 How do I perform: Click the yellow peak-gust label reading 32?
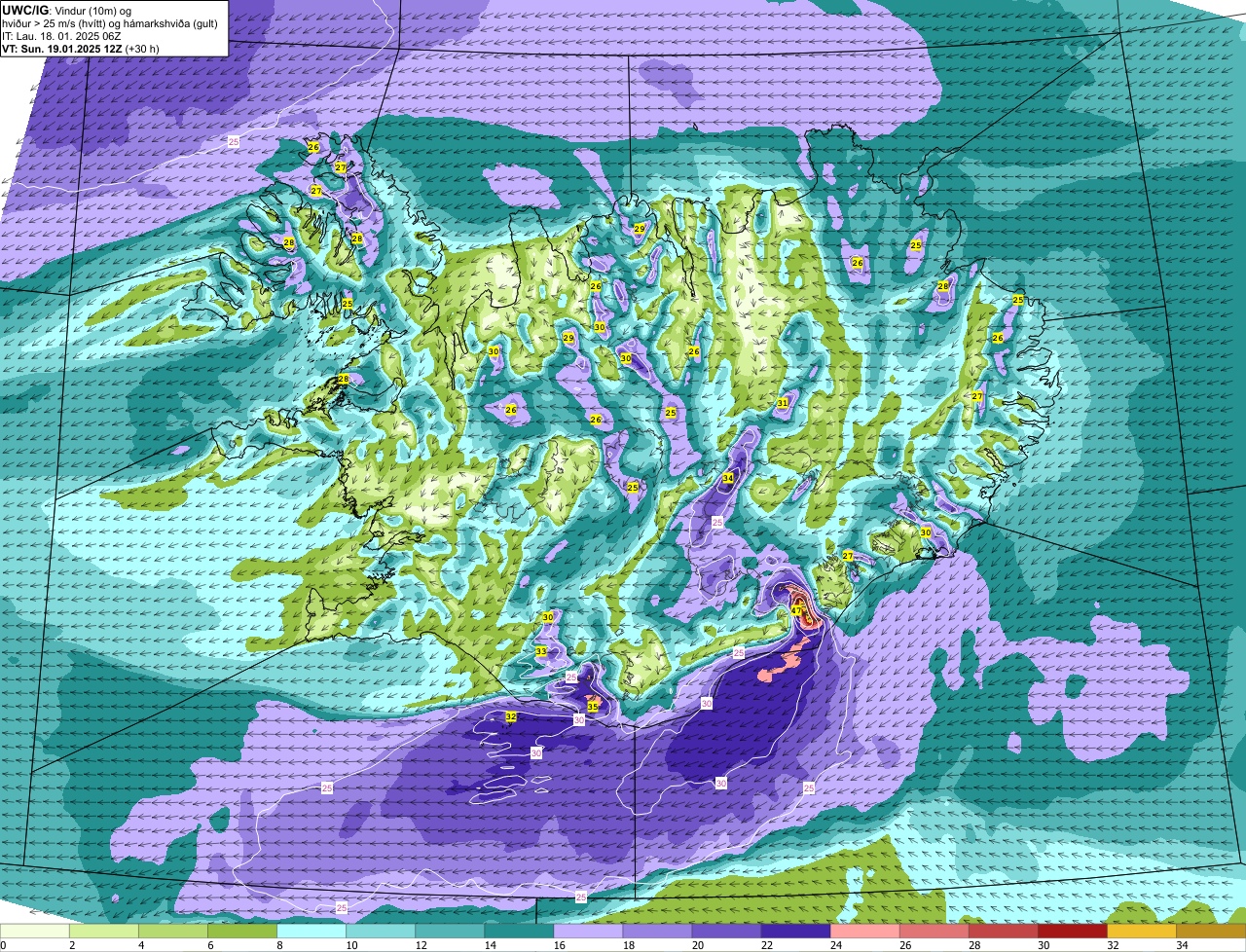[x=511, y=716]
